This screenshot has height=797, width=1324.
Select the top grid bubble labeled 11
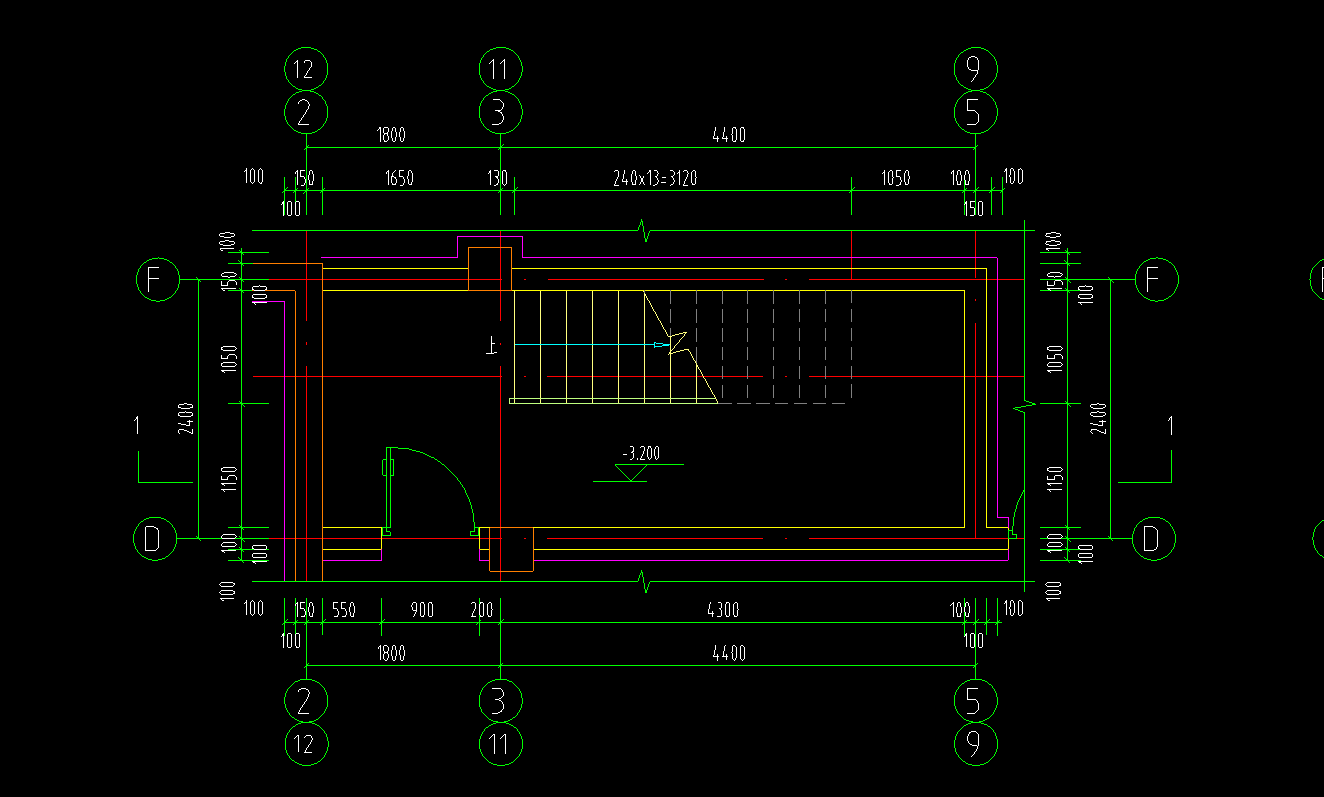[500, 70]
